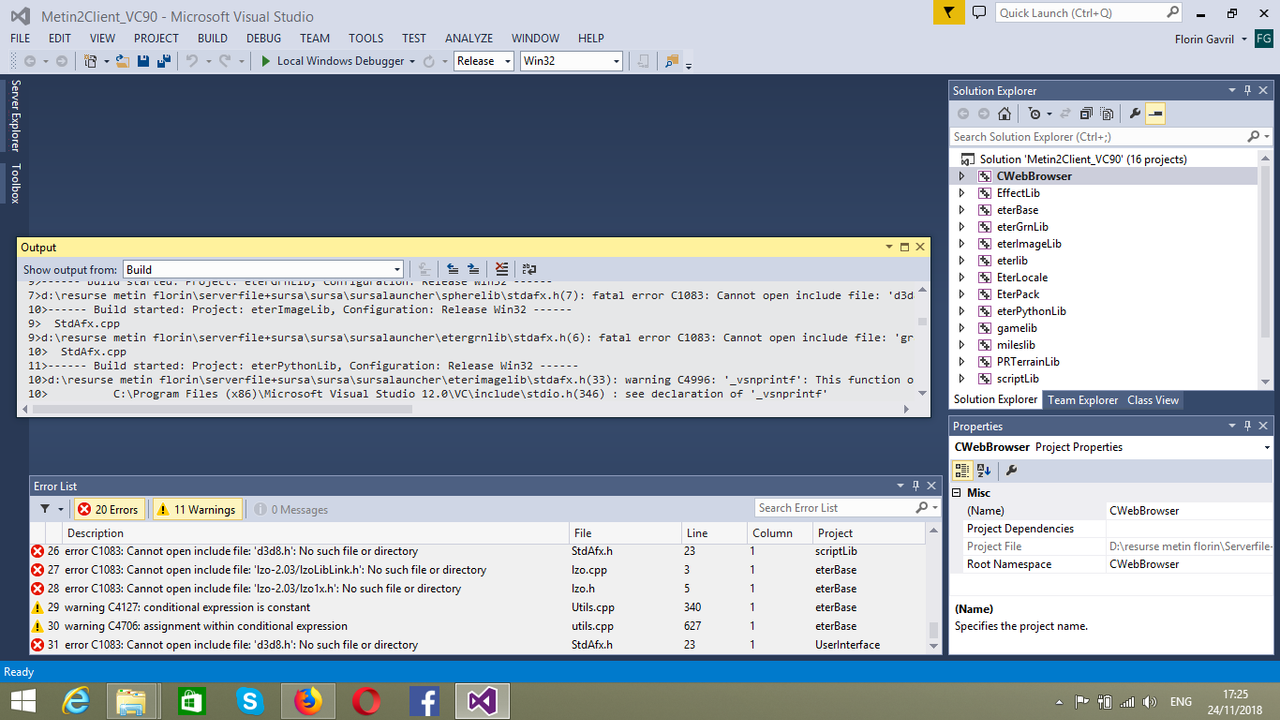Switch to the Team Explorer tab
This screenshot has height=720, width=1280.
[1083, 400]
